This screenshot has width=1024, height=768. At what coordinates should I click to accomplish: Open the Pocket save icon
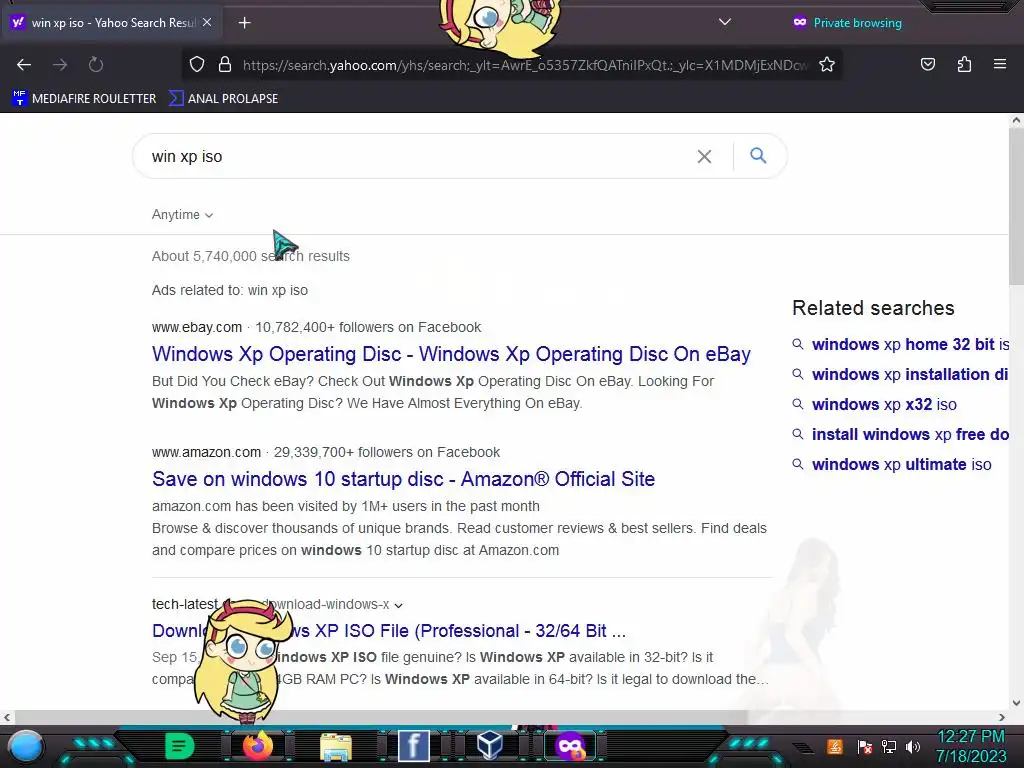click(927, 64)
